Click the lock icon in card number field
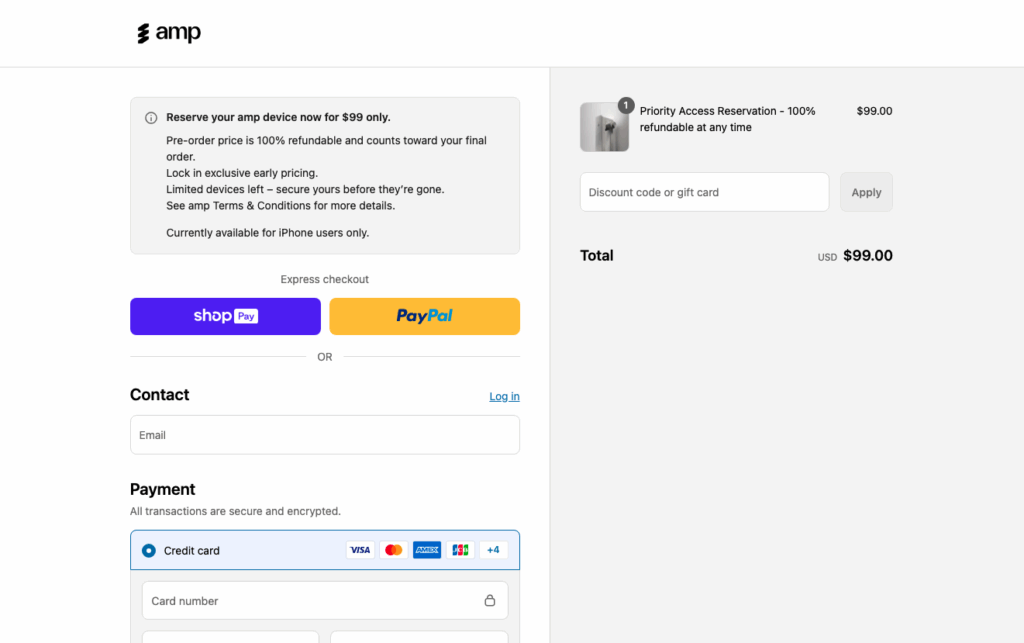1024x643 pixels. point(490,601)
